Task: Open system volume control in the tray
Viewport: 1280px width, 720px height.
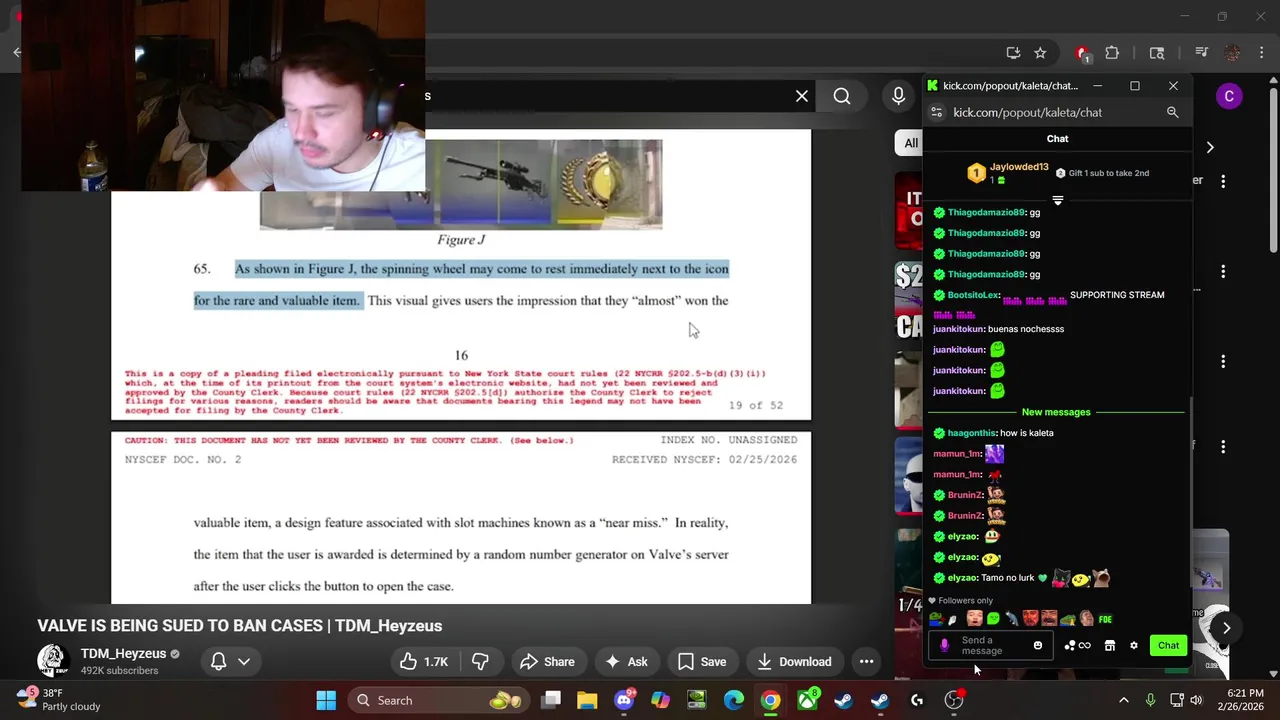Action: pyautogui.click(x=1195, y=700)
